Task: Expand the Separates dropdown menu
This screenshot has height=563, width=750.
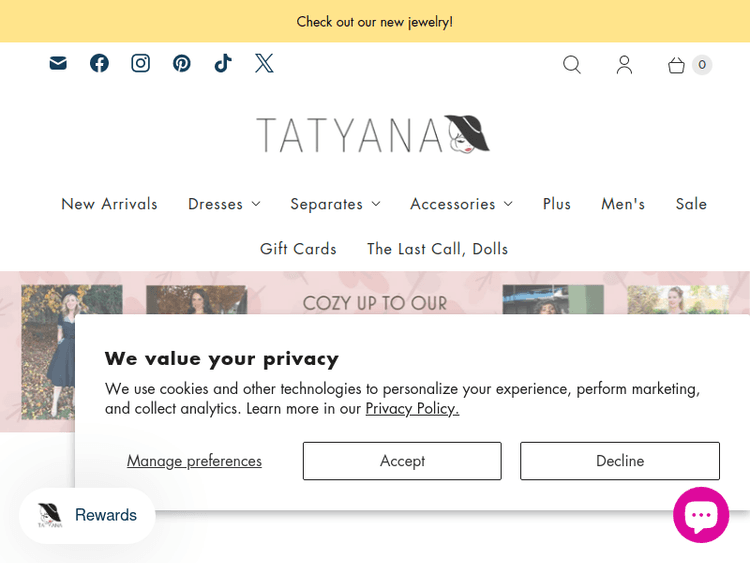Action: pos(335,204)
